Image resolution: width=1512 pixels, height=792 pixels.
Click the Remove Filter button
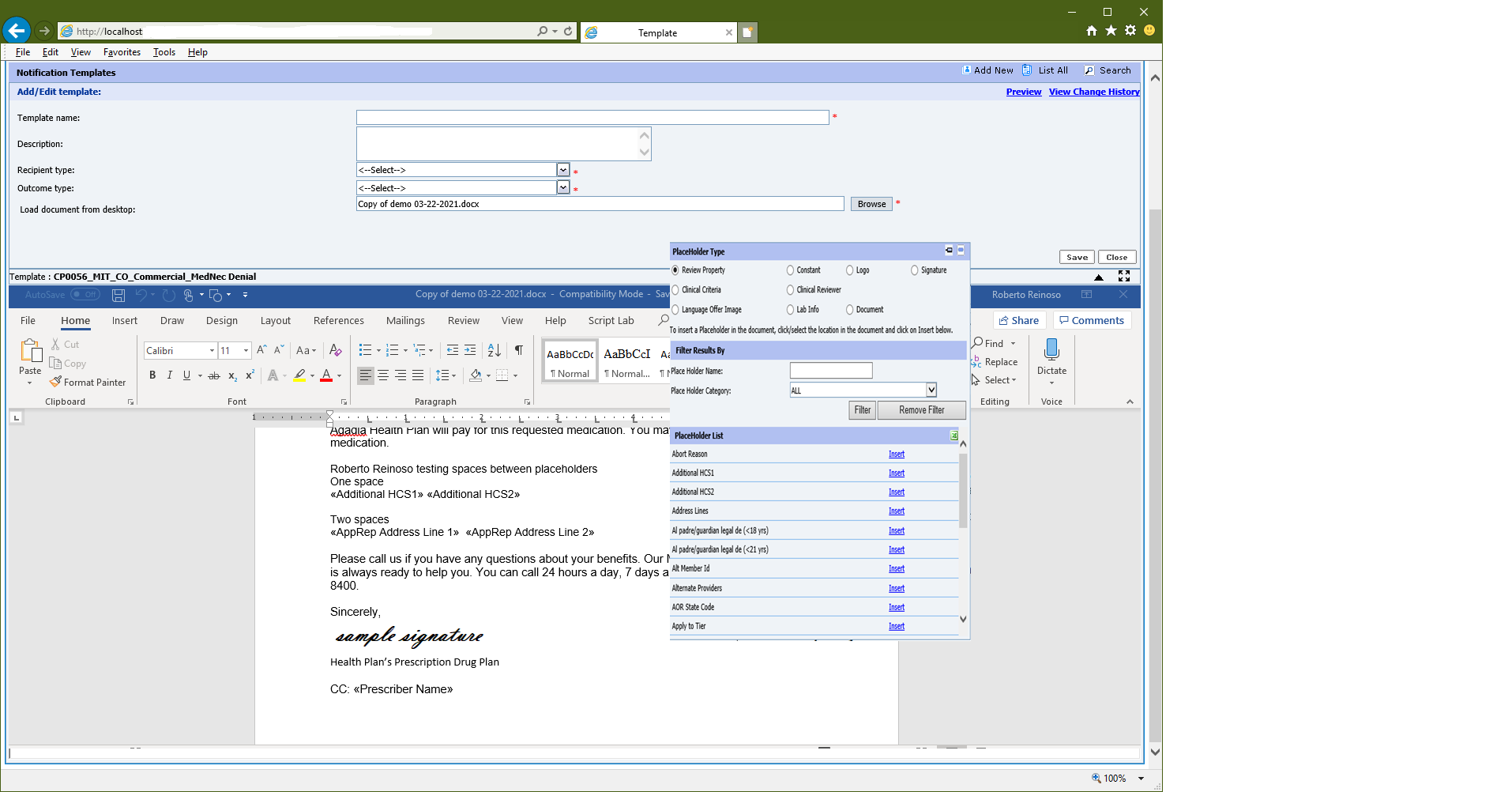point(921,409)
